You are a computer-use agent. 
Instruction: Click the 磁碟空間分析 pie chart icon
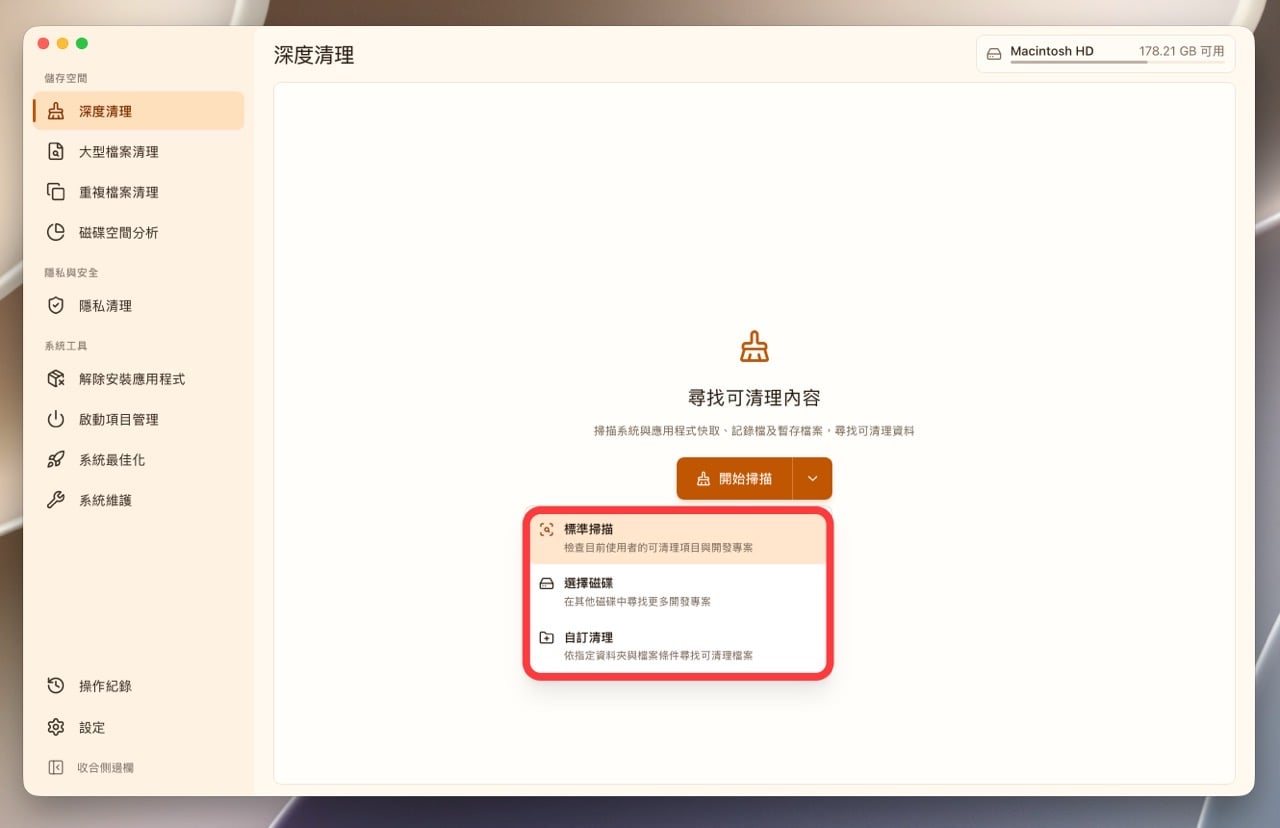(x=56, y=232)
